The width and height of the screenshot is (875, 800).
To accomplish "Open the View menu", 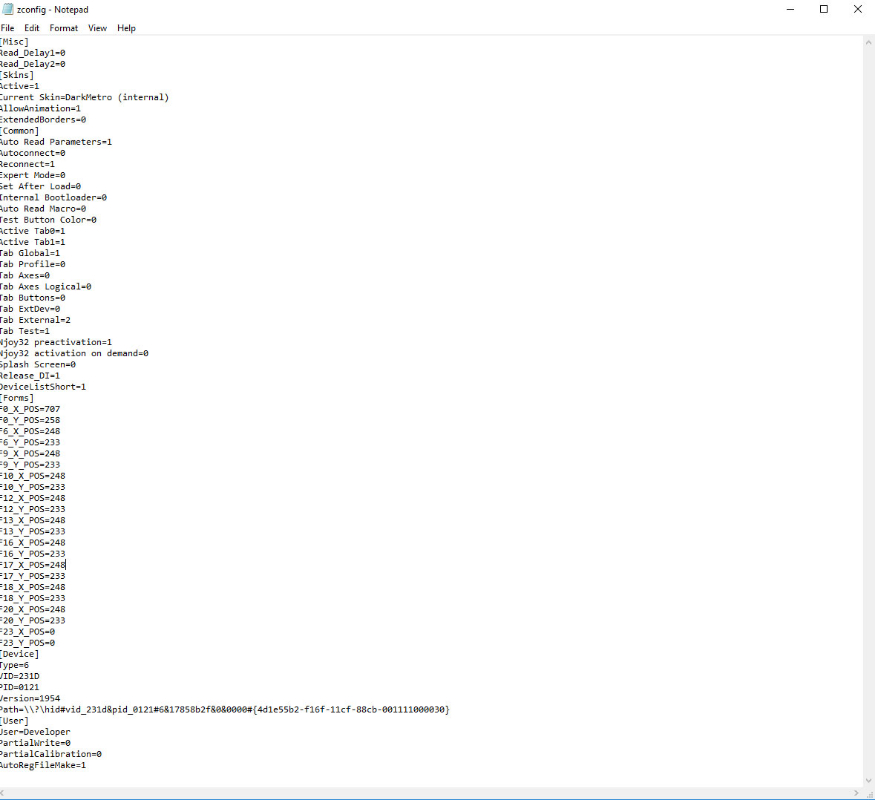I will (97, 28).
